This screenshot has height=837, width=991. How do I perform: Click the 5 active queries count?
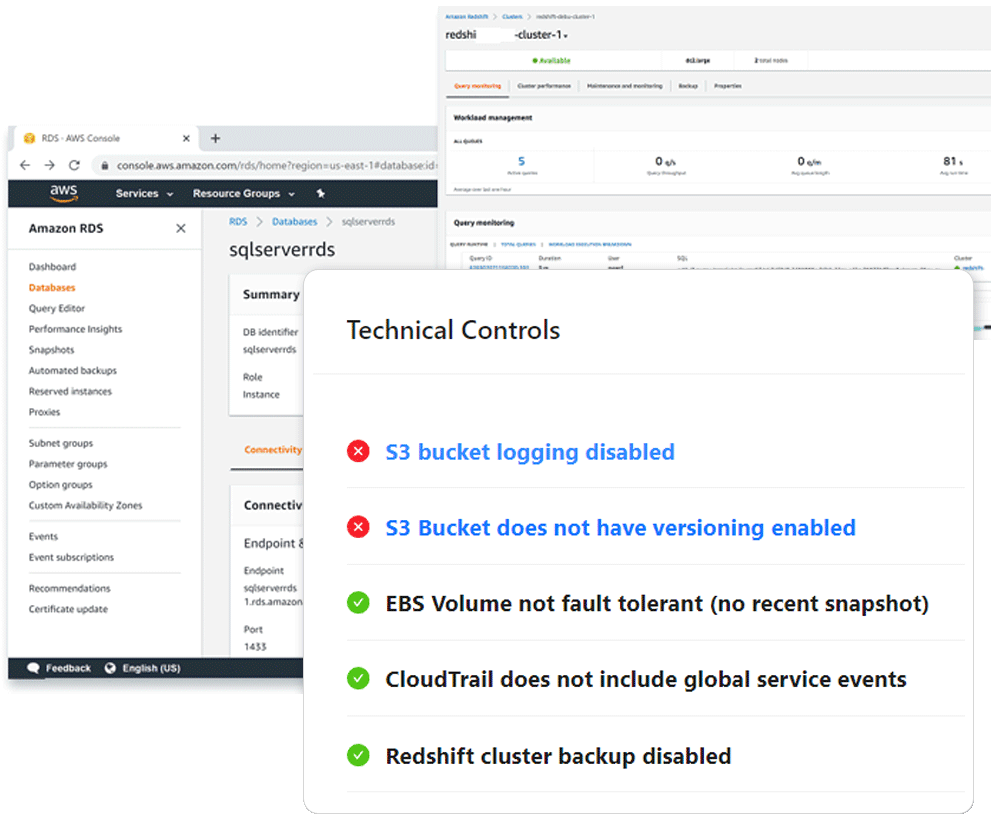(521, 161)
